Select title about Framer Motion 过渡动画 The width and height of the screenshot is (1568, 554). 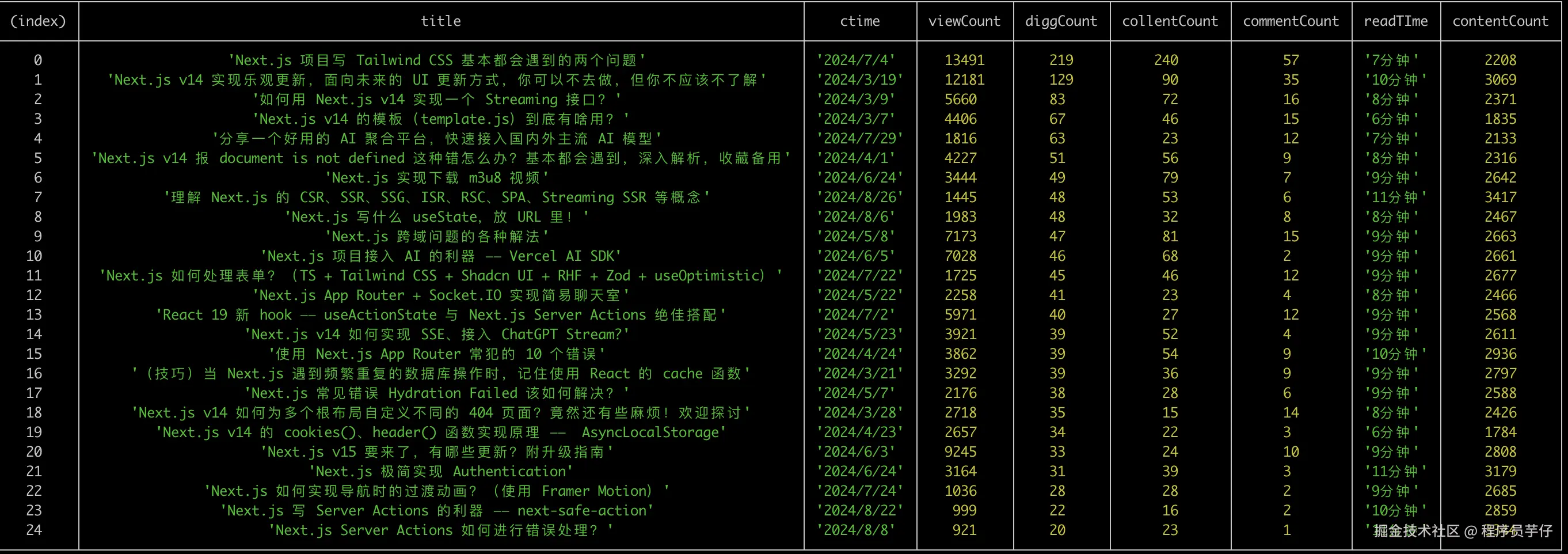pos(436,491)
